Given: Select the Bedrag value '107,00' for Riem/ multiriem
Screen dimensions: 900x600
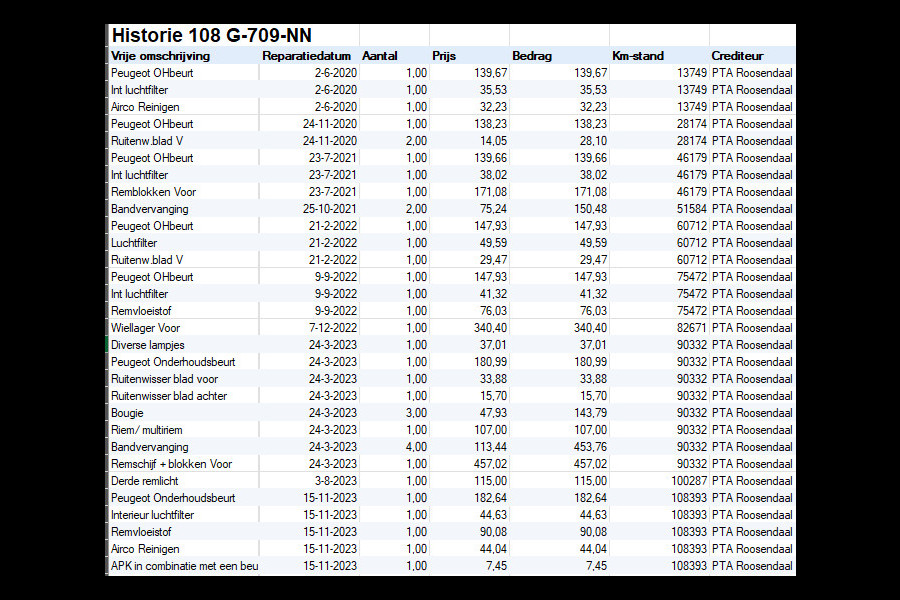Looking at the screenshot, I should point(591,429).
